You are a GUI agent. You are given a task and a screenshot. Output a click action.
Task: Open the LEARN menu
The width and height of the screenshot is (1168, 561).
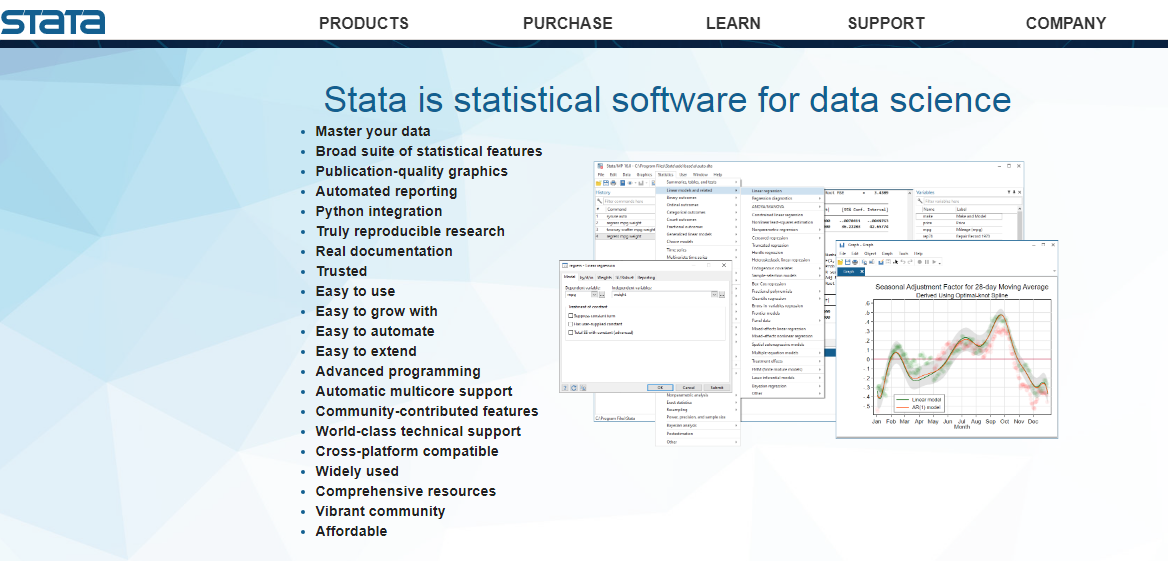[x=733, y=23]
